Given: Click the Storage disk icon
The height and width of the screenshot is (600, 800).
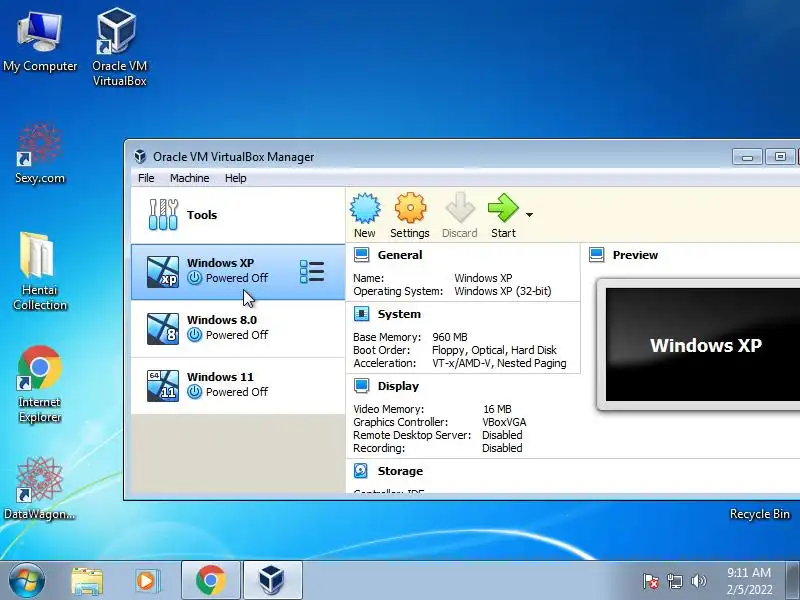Looking at the screenshot, I should click(361, 470).
